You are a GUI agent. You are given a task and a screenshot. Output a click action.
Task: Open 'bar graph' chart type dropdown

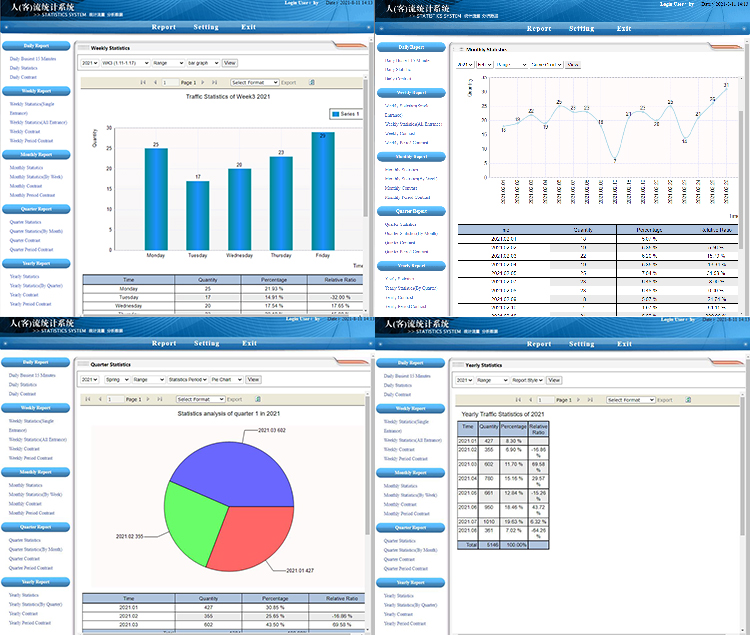(x=202, y=63)
